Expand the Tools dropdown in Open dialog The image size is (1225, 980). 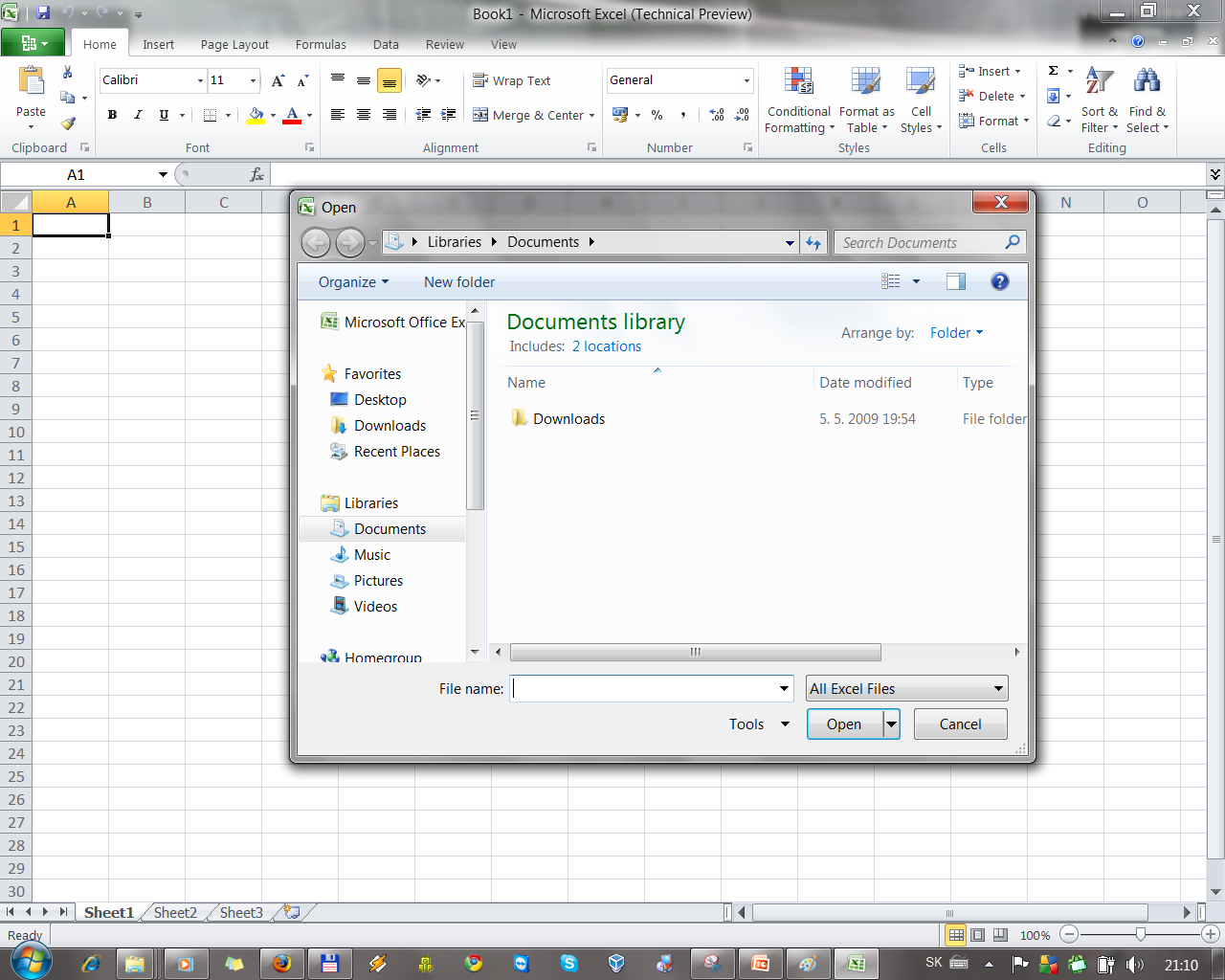[759, 724]
